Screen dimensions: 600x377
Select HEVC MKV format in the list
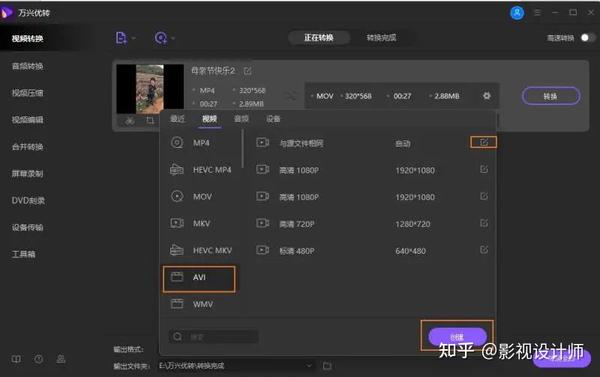(201, 250)
